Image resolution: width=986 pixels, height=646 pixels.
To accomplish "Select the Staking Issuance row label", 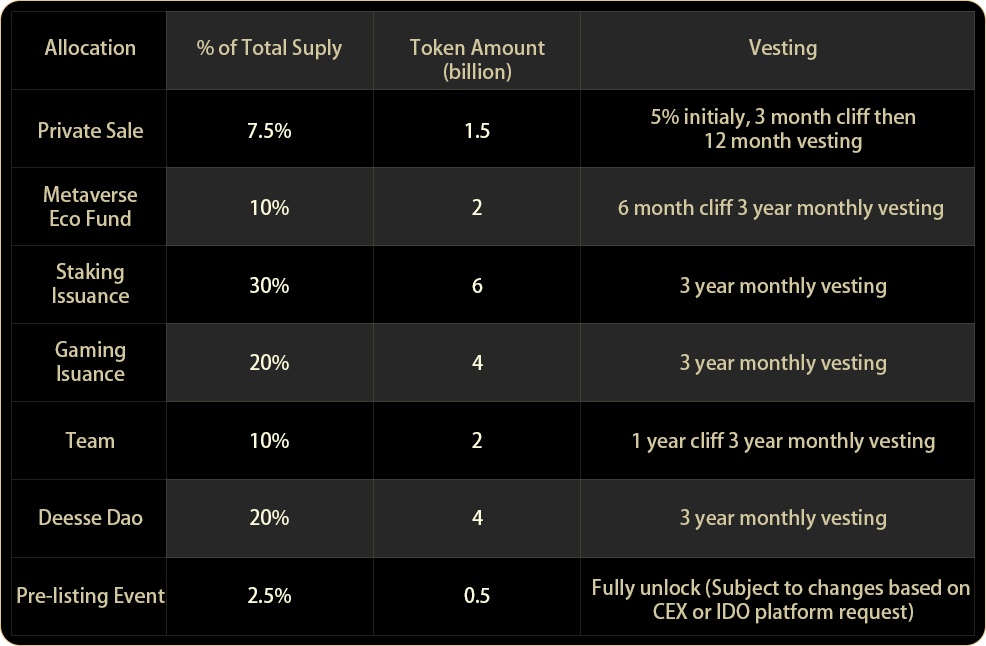I will pos(90,284).
